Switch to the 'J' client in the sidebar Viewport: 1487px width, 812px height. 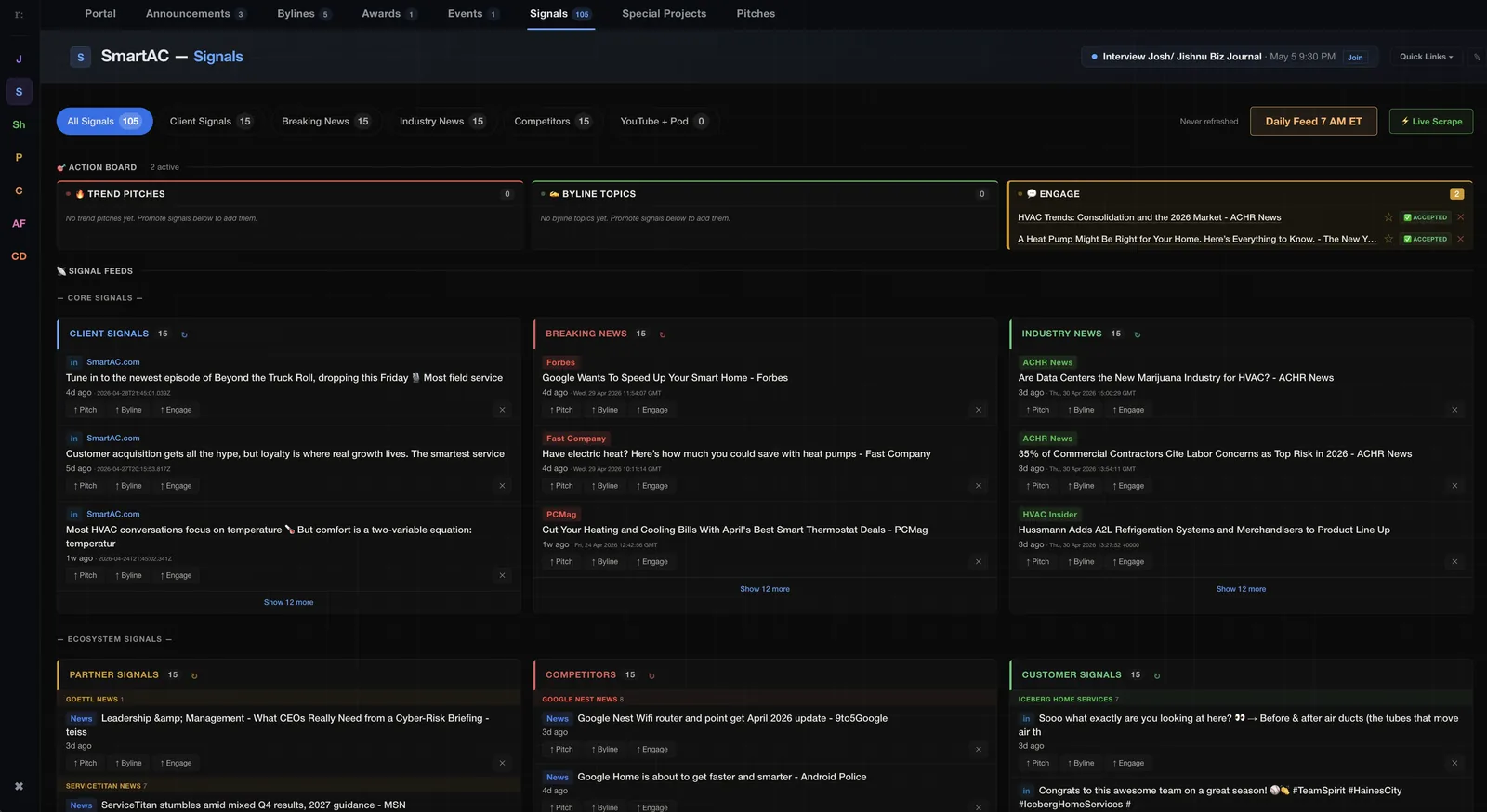click(x=19, y=59)
